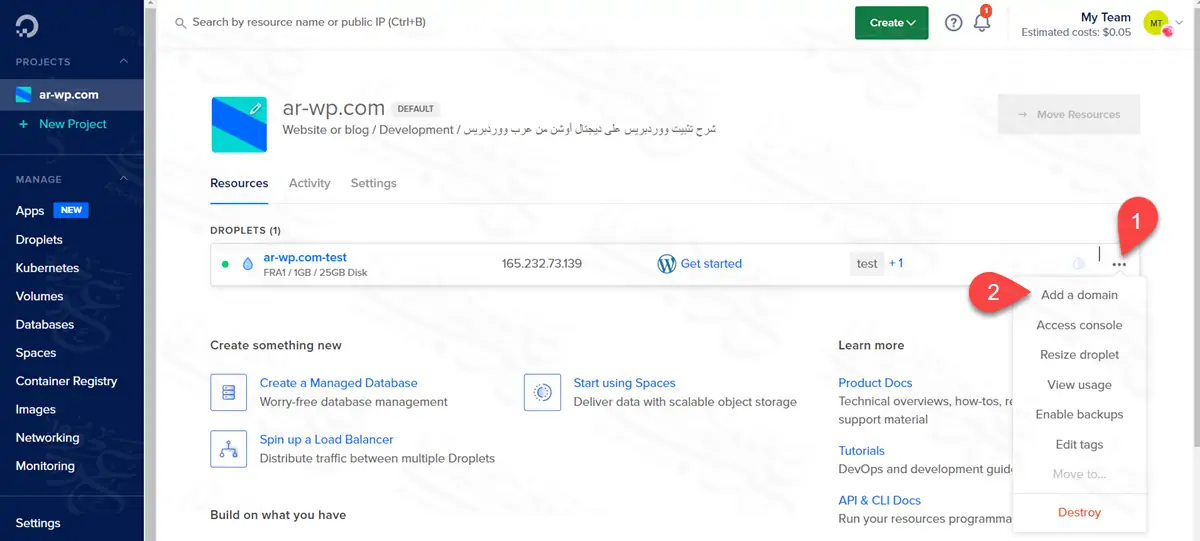1200x541 pixels.
Task: Open Spaces in the sidebar
Action: click(x=36, y=353)
